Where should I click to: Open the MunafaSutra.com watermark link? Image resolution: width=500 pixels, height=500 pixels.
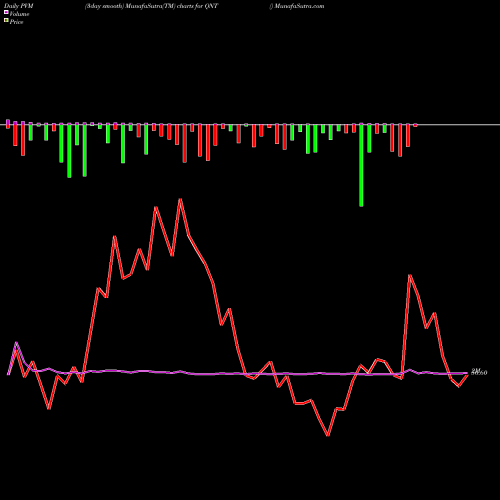pos(299,6)
